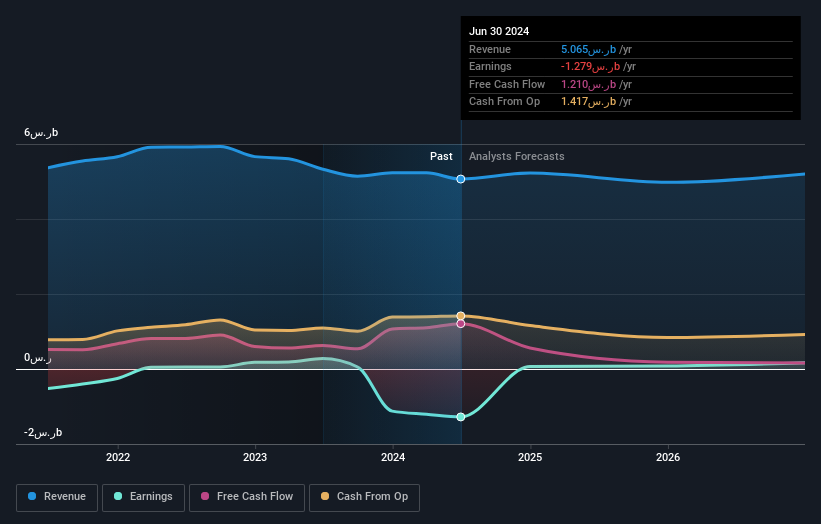Screen dimensions: 821x524
Task: Click the 'Jun 30 2024' tooltip date
Action: pyautogui.click(x=499, y=31)
